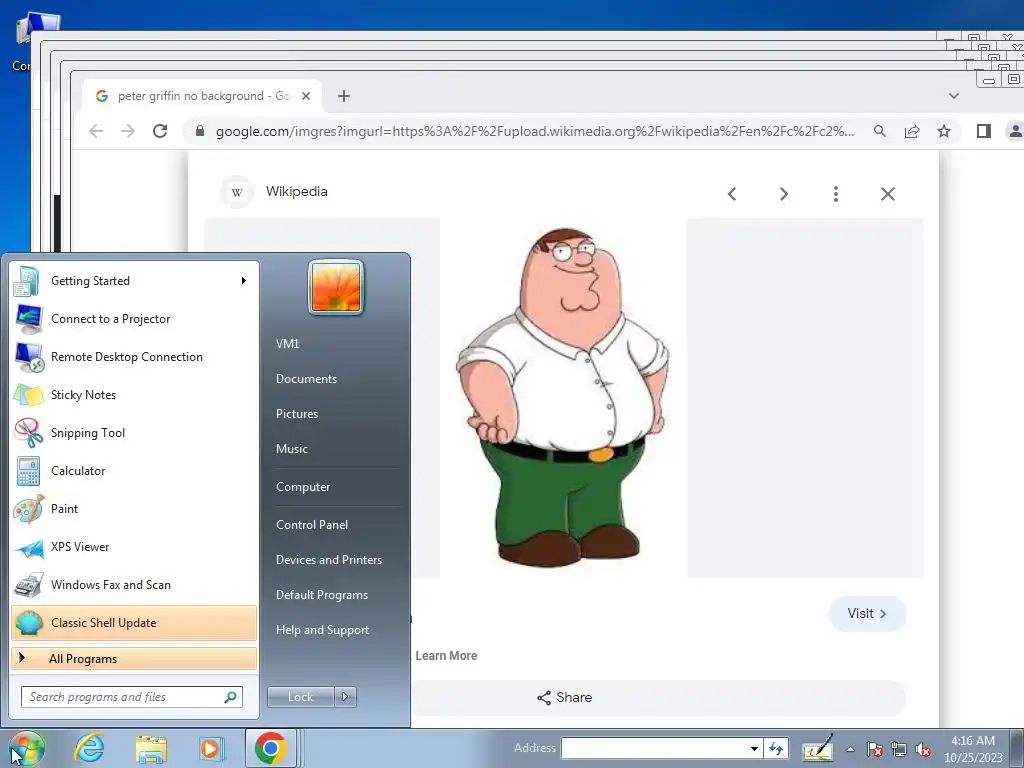
Task: Open Pictures from Start menu
Action: 297,414
